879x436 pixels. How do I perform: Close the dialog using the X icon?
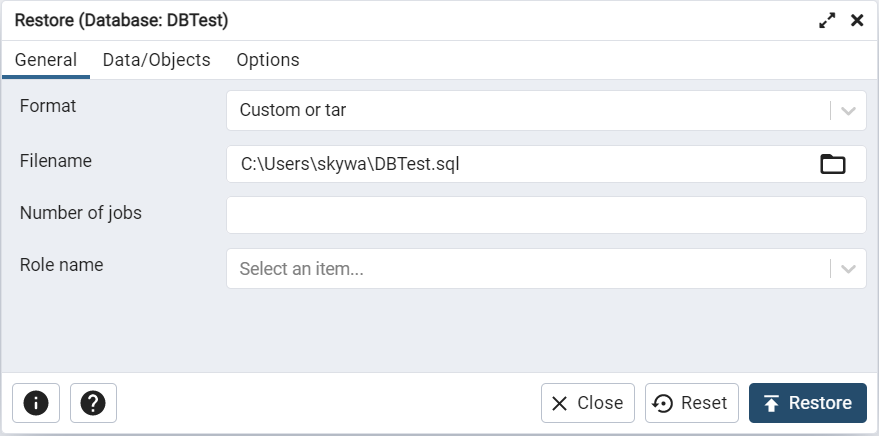[x=857, y=20]
